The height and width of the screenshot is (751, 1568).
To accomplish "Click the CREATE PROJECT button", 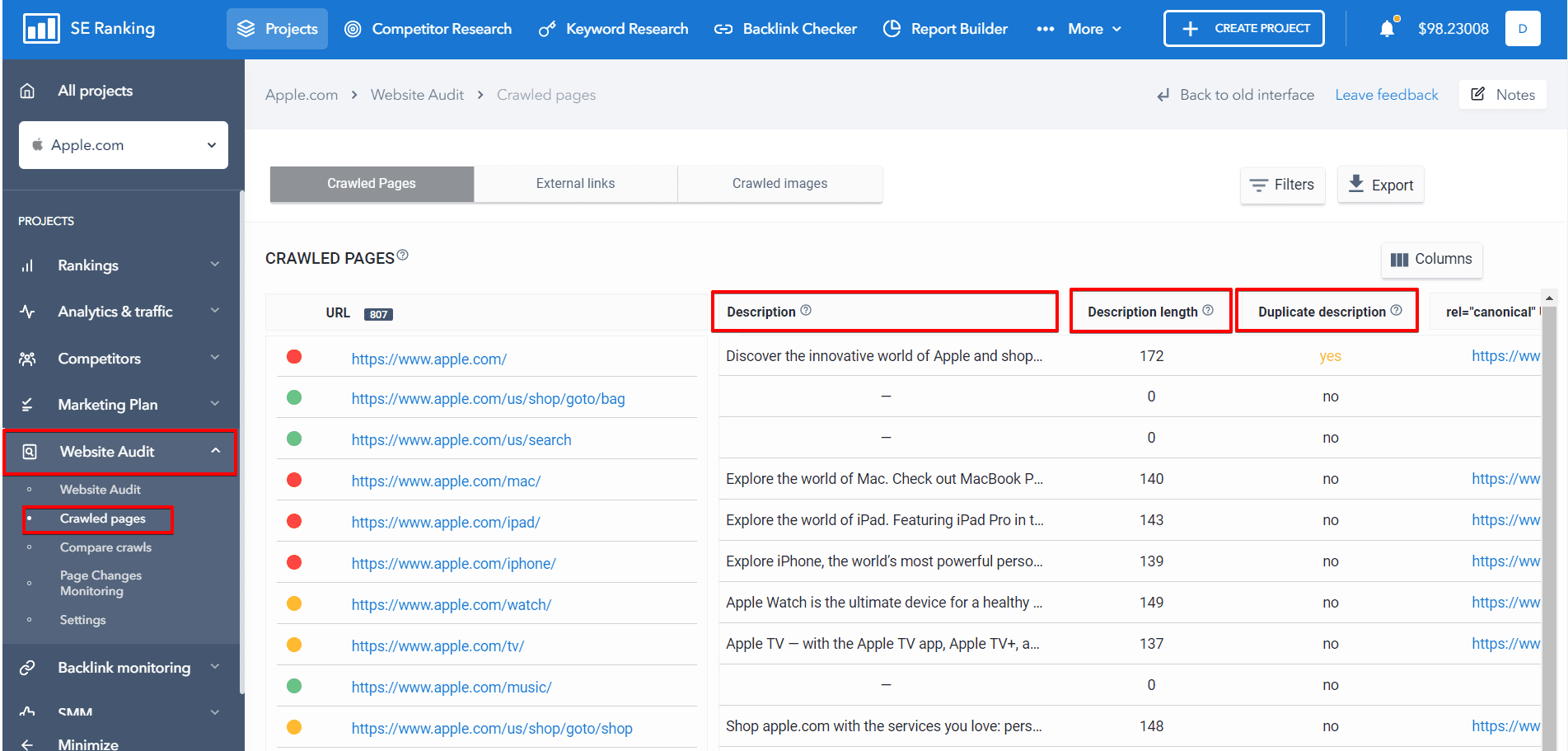I will [x=1243, y=27].
